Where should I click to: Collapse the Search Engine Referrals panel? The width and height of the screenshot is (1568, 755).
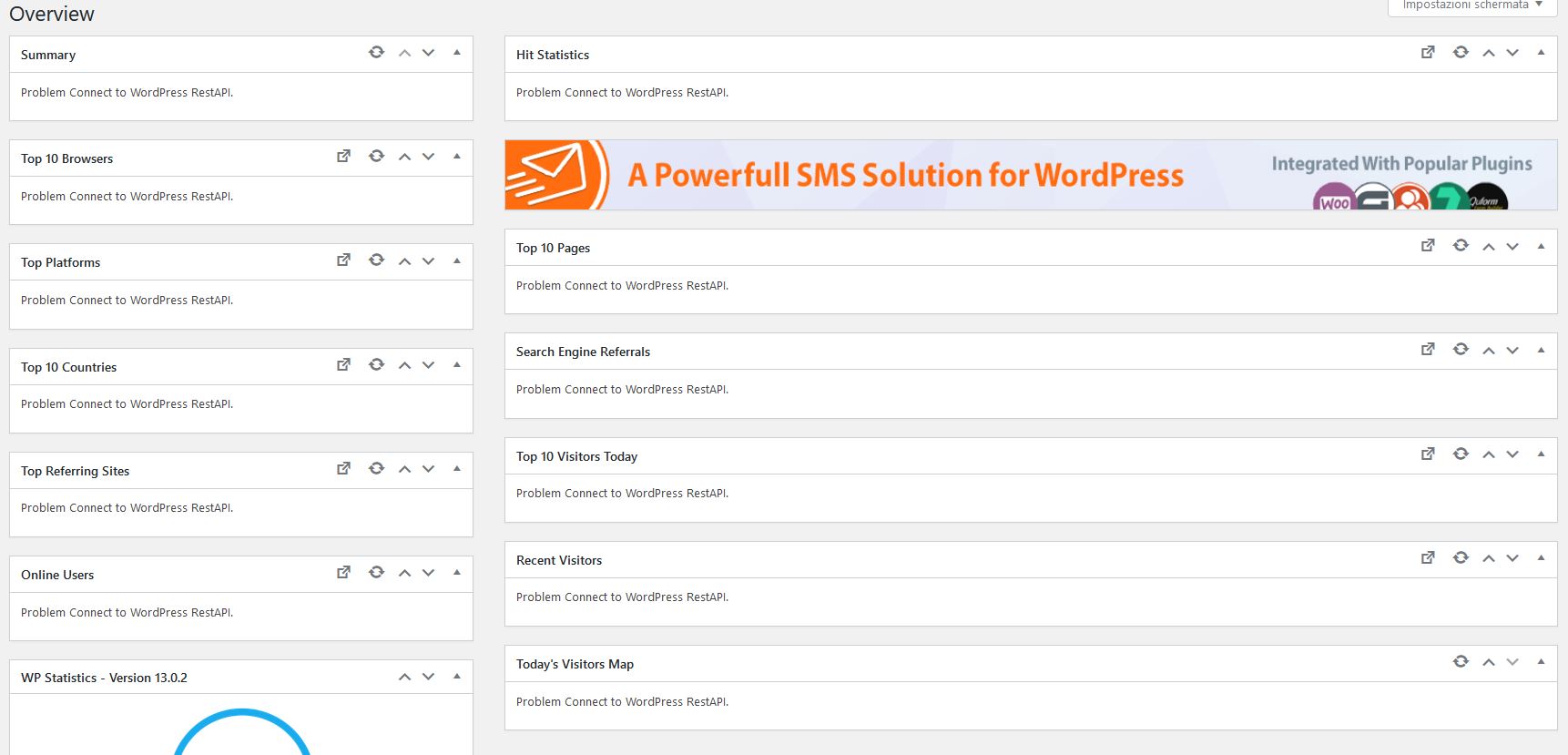point(1541,350)
